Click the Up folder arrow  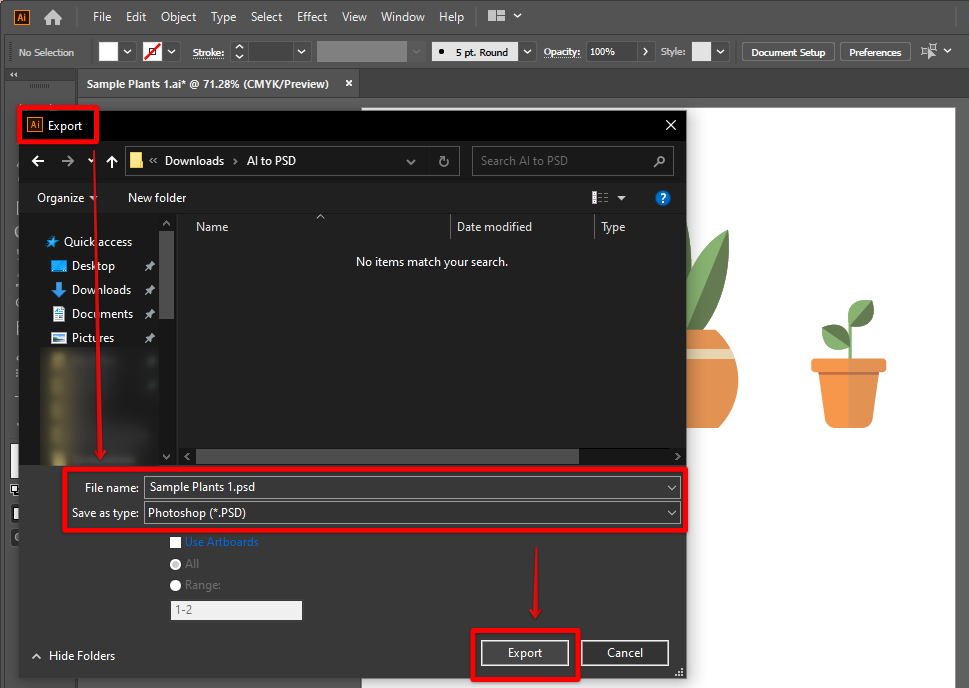coord(112,161)
